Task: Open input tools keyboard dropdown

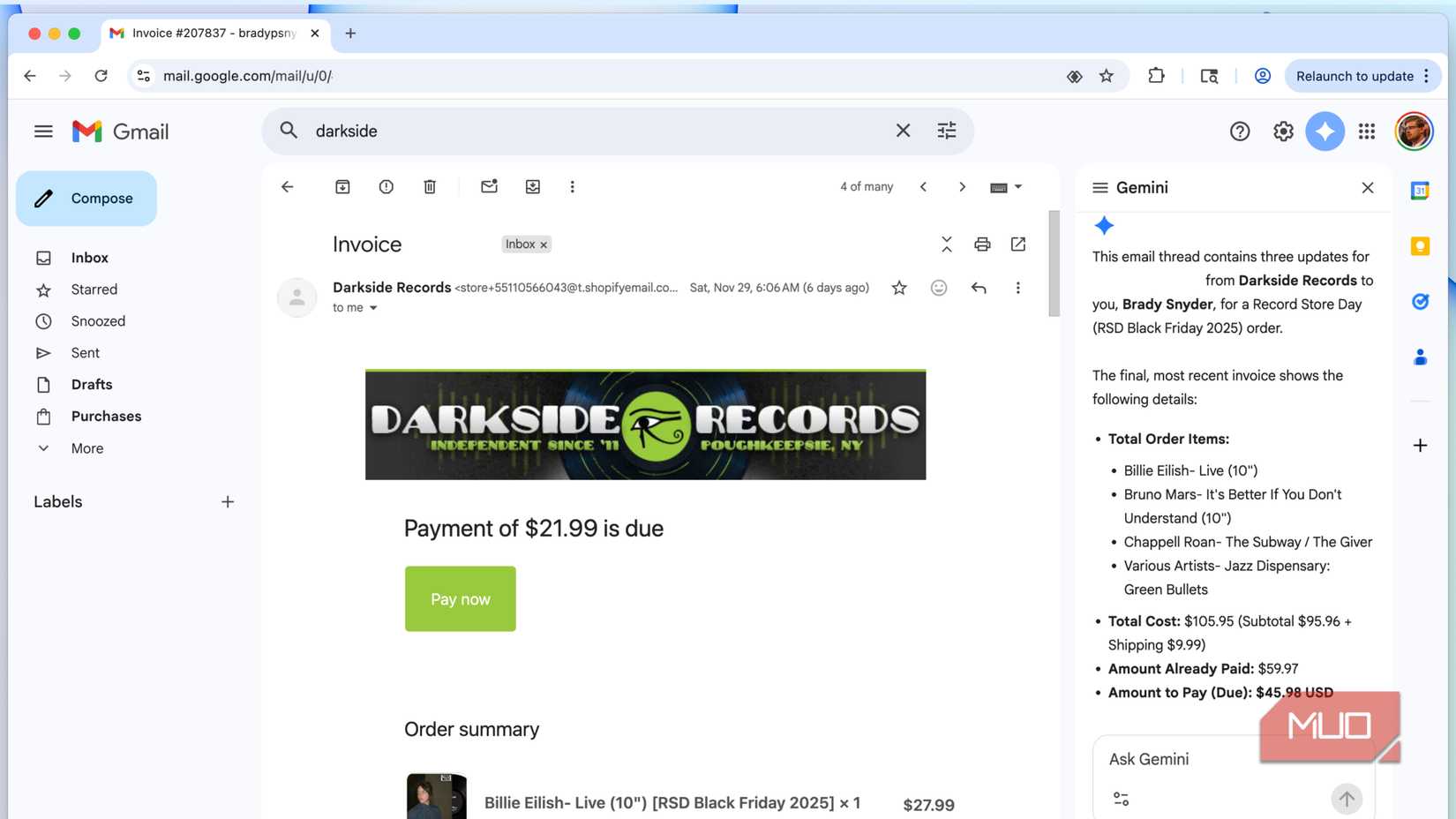Action: tap(1006, 187)
